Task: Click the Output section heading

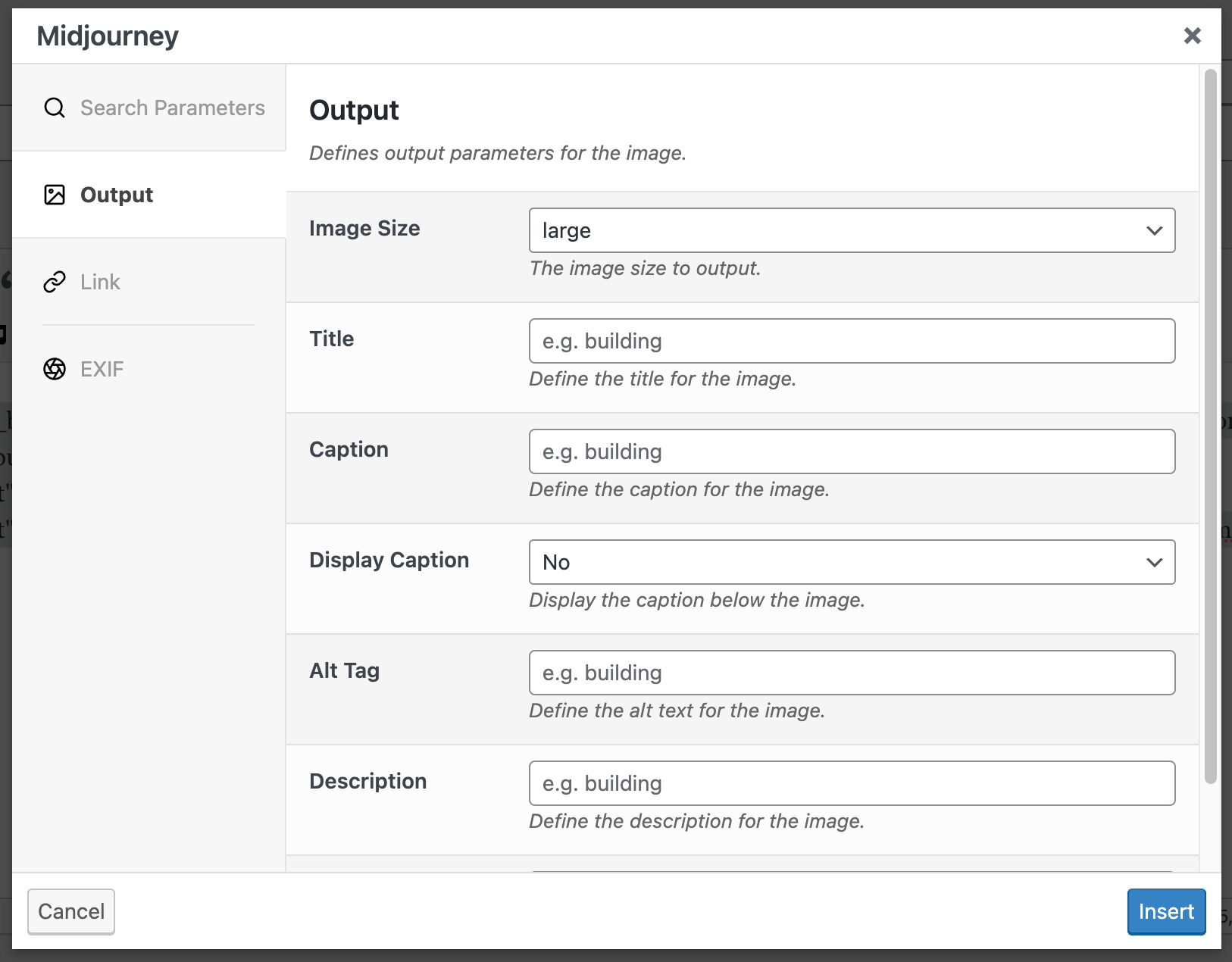Action: pyautogui.click(x=354, y=111)
